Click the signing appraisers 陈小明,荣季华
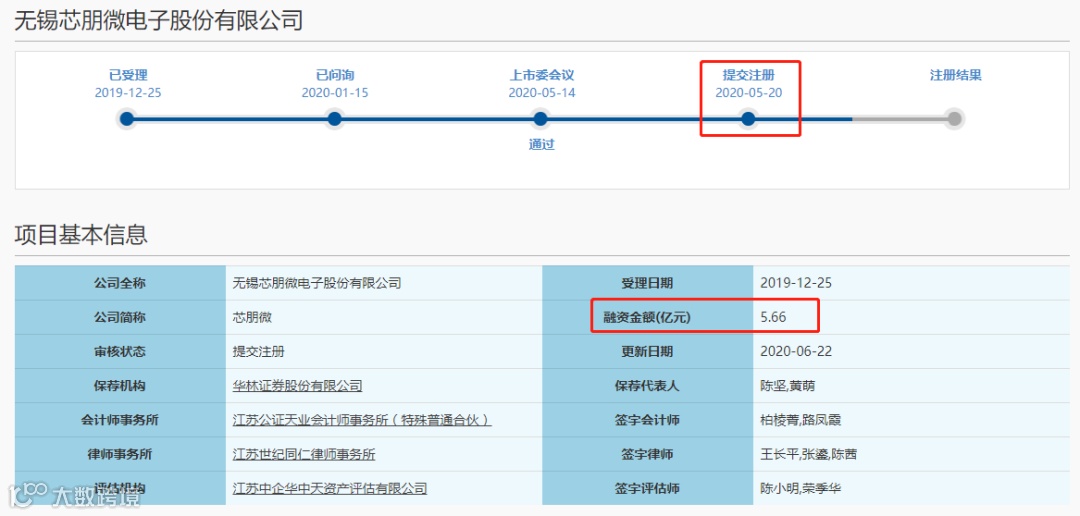1080x516 pixels. coord(800,489)
